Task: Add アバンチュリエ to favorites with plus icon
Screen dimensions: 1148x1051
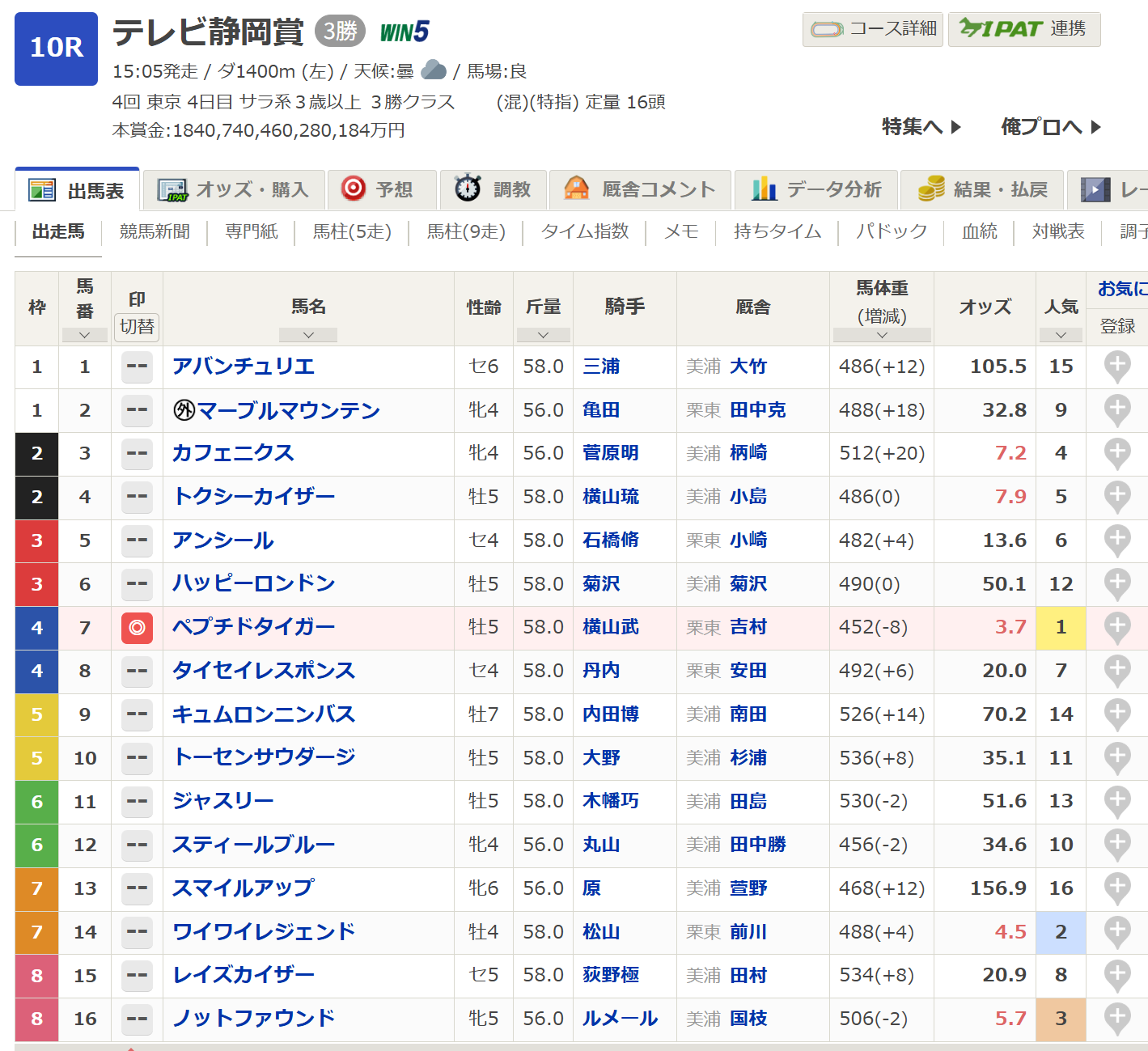Action: coord(1117,367)
